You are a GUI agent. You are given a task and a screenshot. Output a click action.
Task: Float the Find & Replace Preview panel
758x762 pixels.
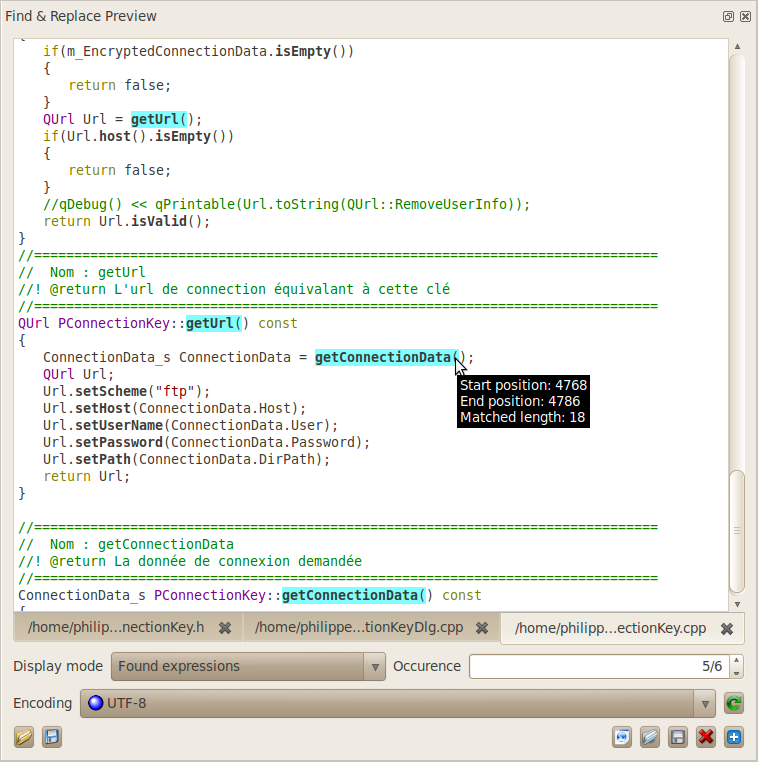729,16
